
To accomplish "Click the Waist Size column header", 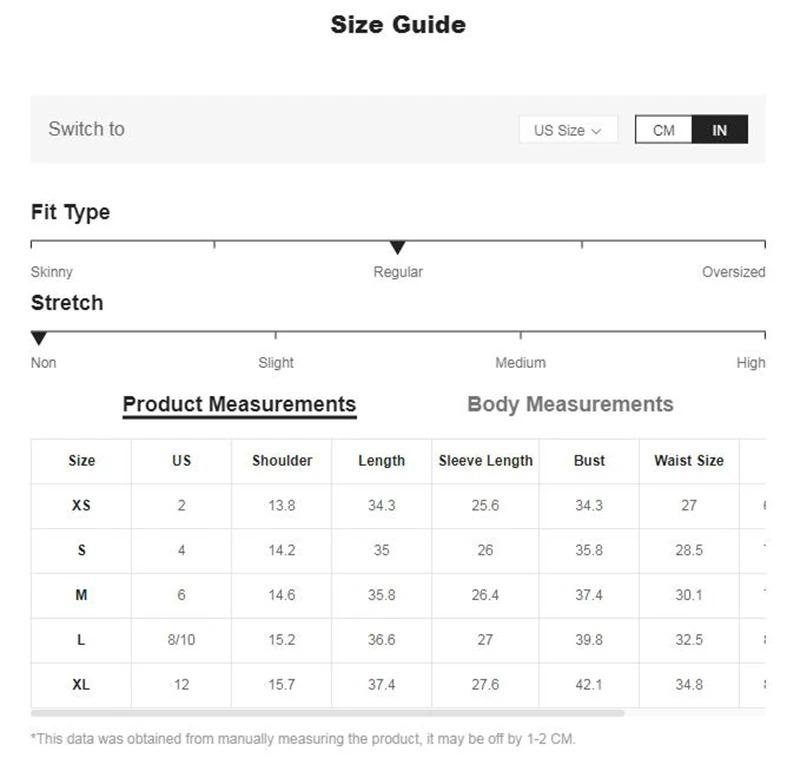I will pyautogui.click(x=689, y=461).
